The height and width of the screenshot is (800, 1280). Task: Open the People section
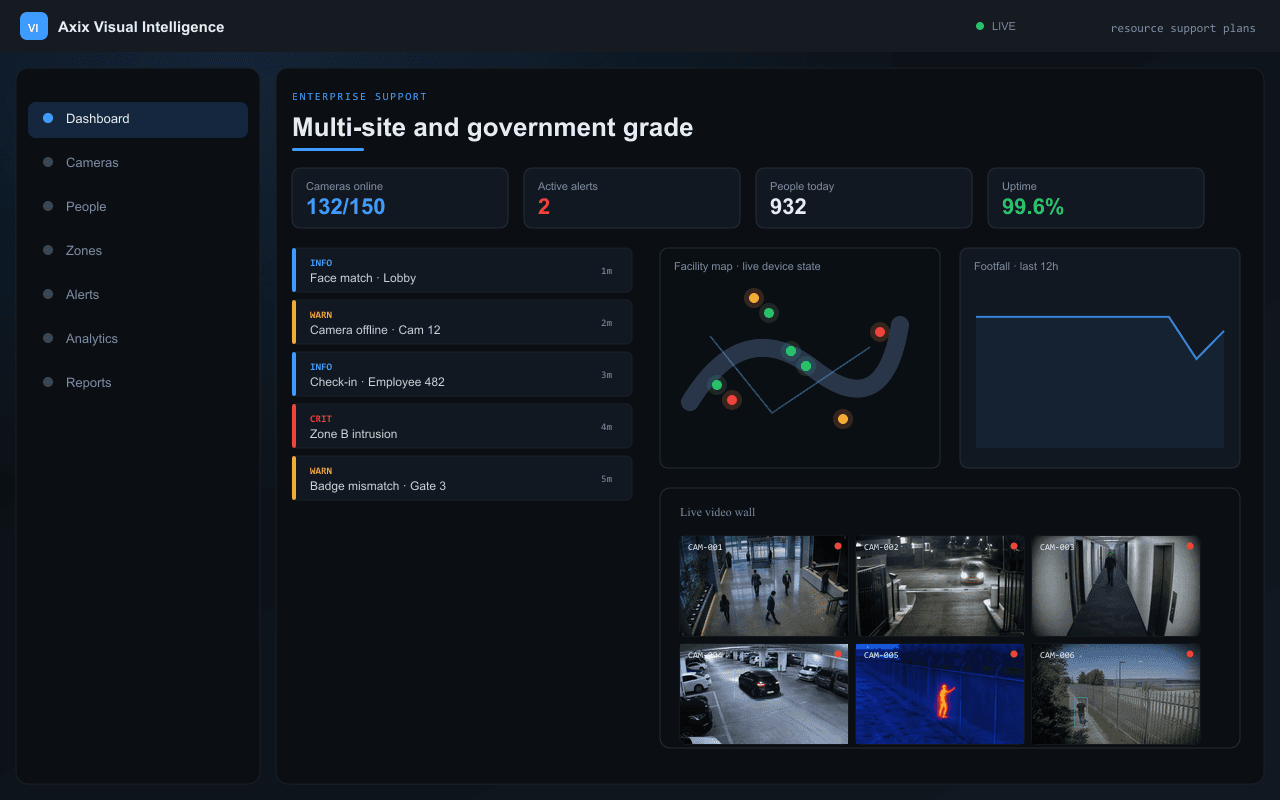138,207
